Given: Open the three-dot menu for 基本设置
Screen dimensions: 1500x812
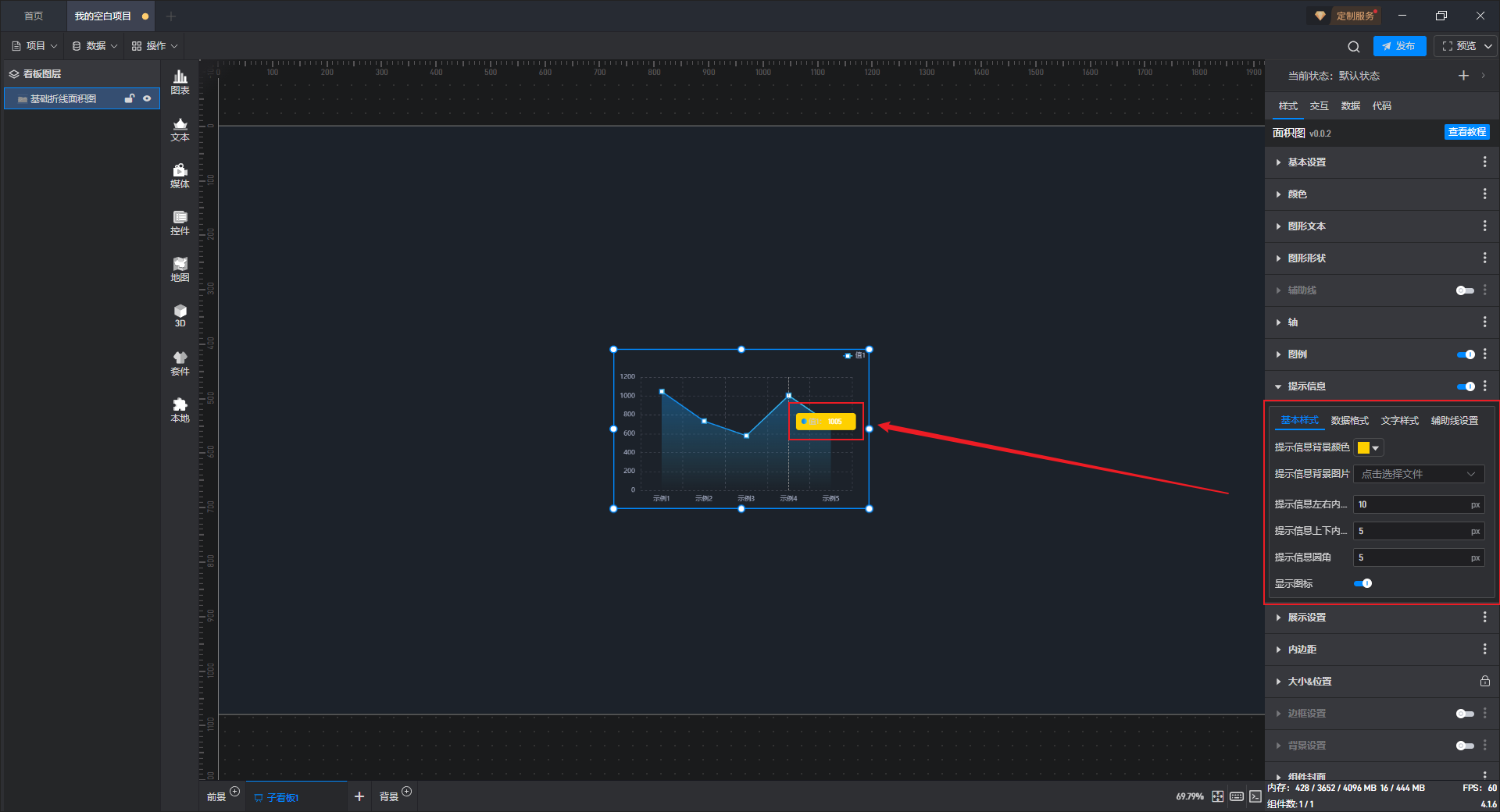Looking at the screenshot, I should point(1484,162).
